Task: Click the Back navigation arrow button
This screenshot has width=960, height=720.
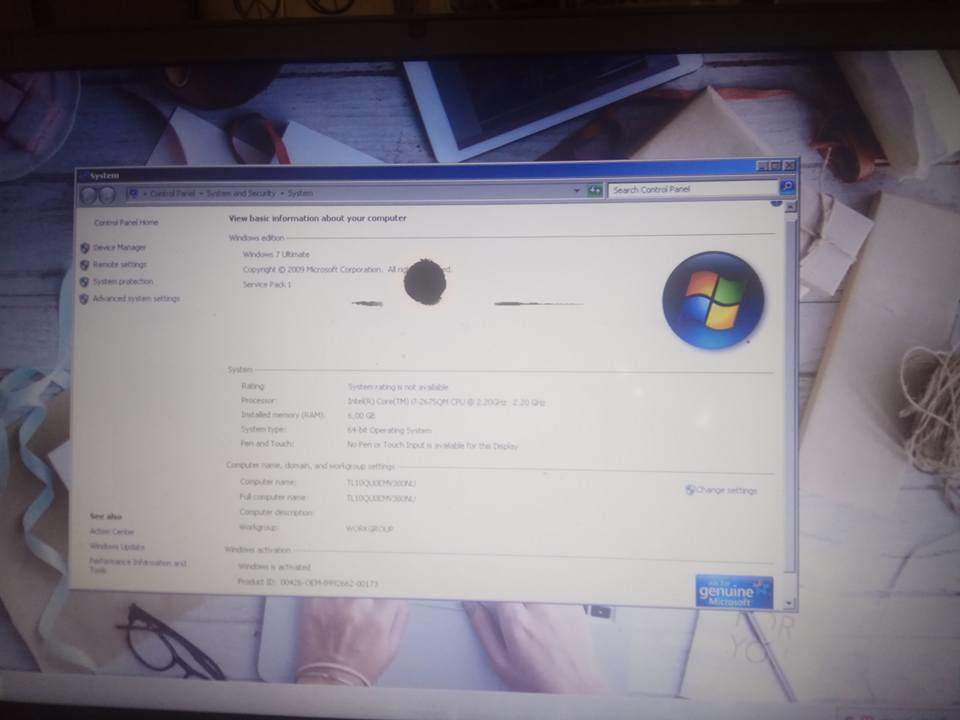Action: 88,195
